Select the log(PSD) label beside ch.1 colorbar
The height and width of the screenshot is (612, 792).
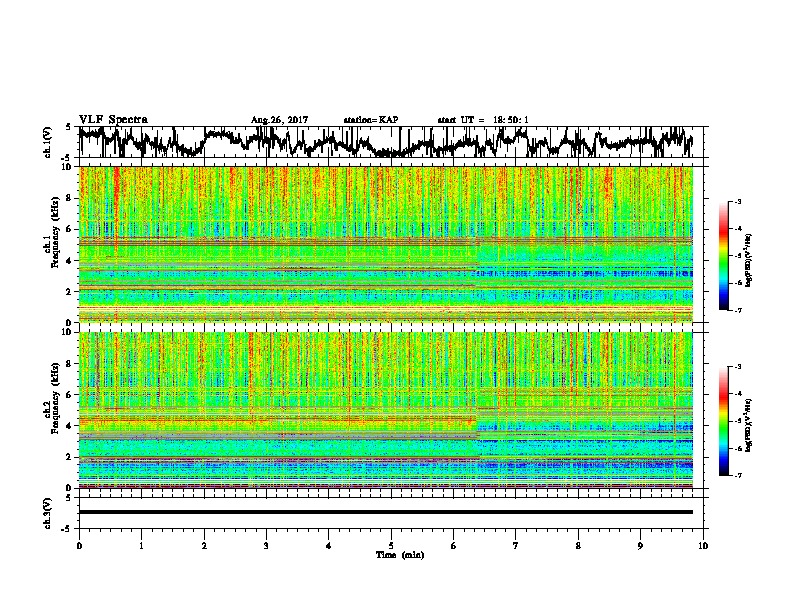(749, 260)
